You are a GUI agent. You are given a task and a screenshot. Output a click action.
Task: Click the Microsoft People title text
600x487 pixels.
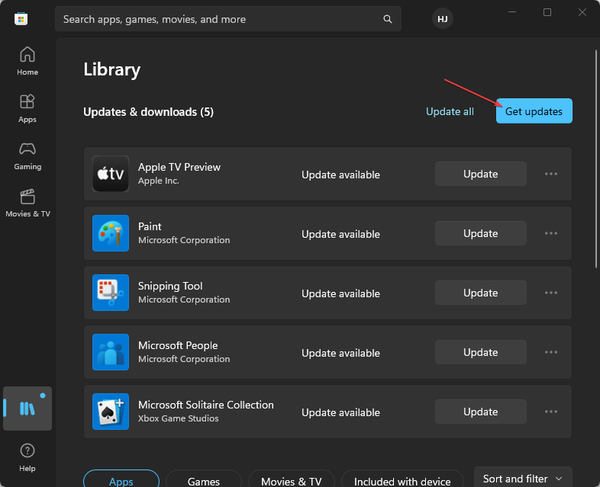[178, 345]
